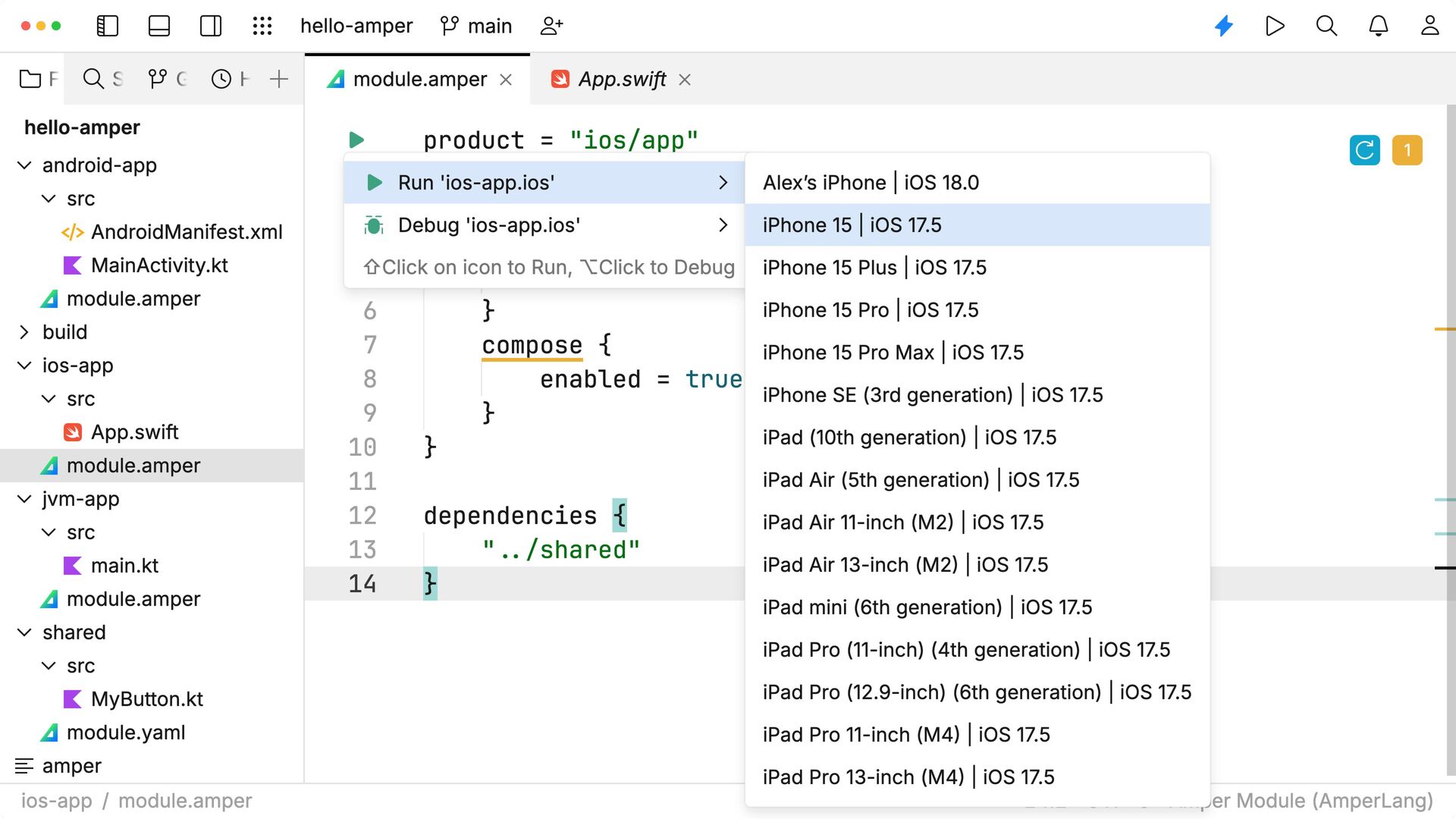
Task: Collapse the jvm-app folder chevron
Action: click(x=24, y=499)
